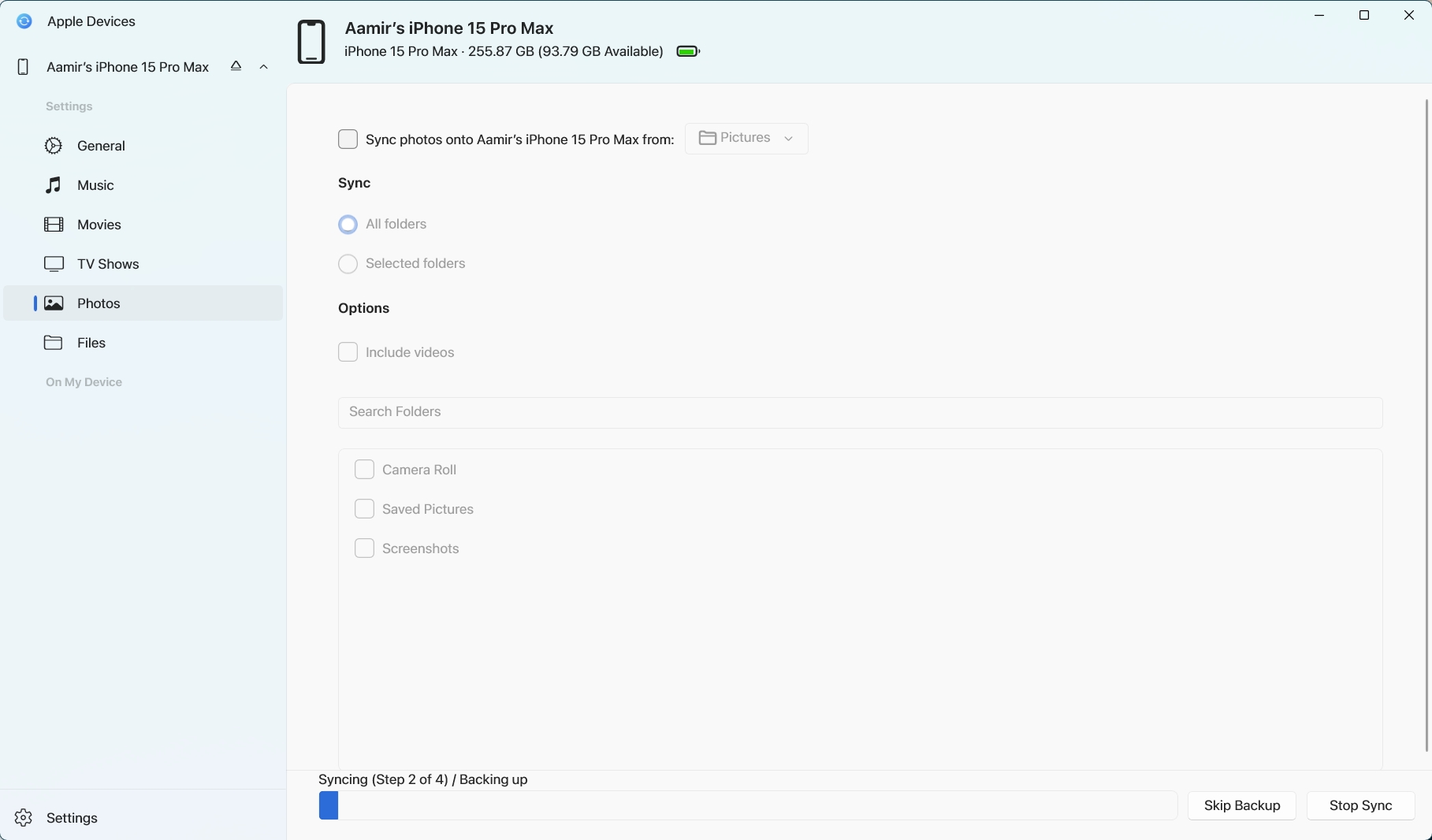
Task: Click the 'On My Device' sidebar heading
Action: 84,382
